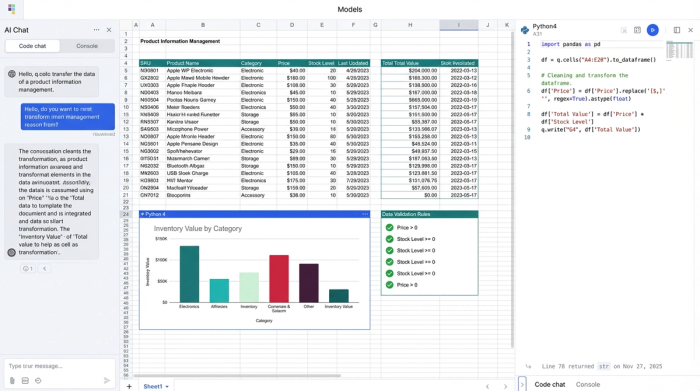
Task: Select the Python 4 chart cell header bar
Action: click(254, 214)
